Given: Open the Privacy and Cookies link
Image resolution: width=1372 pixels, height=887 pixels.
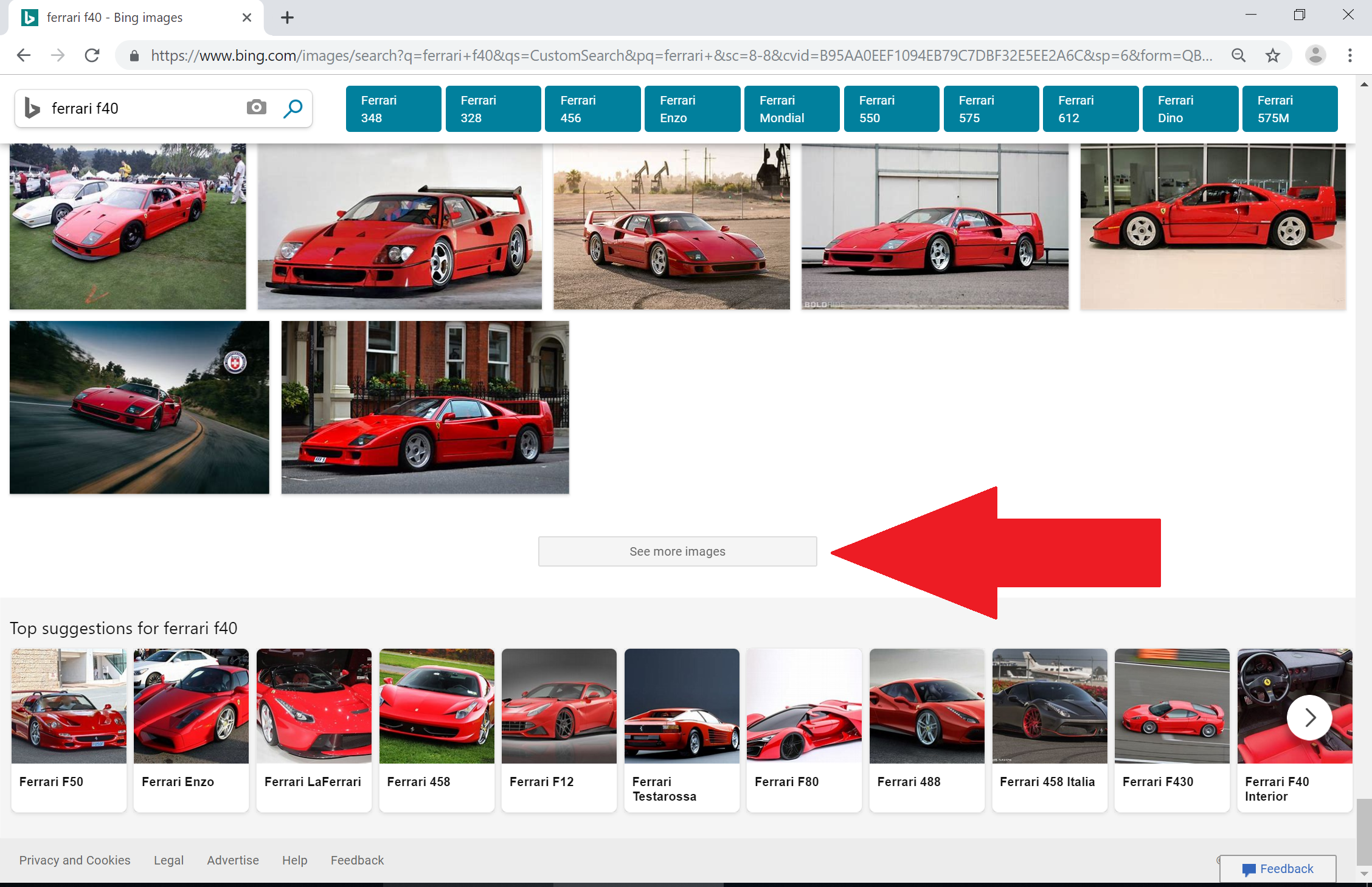Looking at the screenshot, I should [75, 860].
